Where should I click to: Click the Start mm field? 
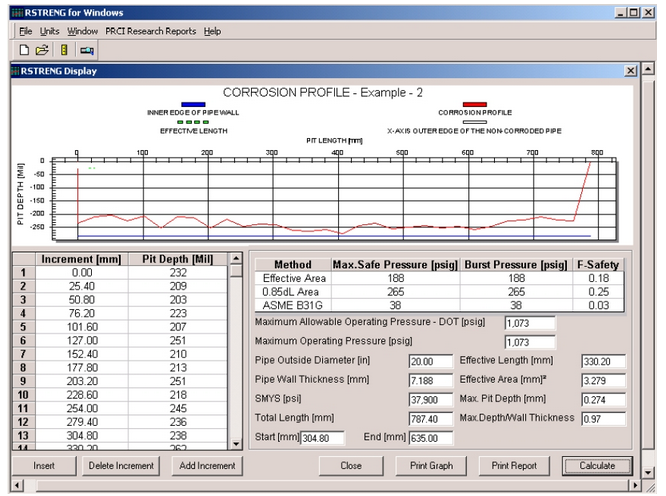tap(322, 438)
